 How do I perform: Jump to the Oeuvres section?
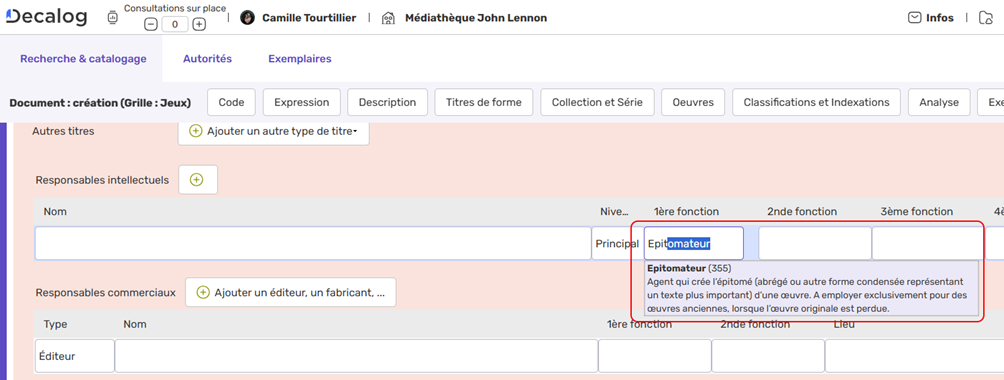(693, 103)
